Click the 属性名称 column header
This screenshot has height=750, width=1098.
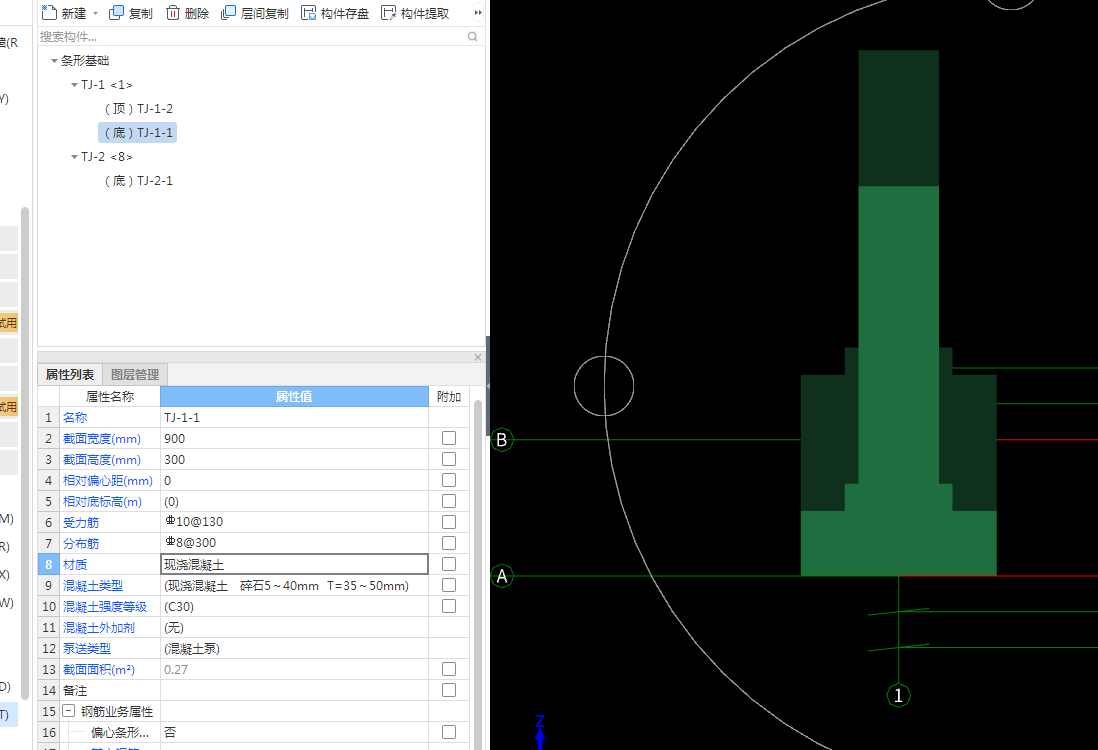point(110,396)
